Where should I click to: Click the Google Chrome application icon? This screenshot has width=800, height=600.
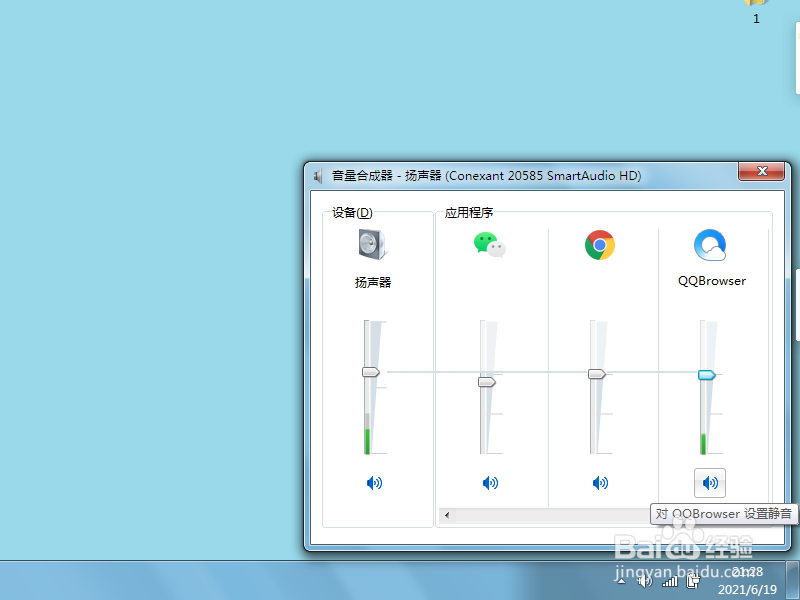[x=600, y=243]
